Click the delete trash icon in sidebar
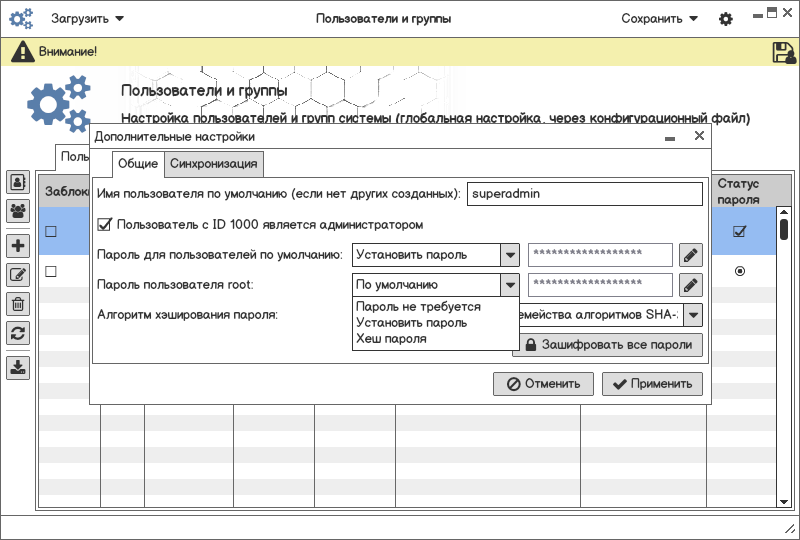800x540 pixels. click(x=18, y=304)
